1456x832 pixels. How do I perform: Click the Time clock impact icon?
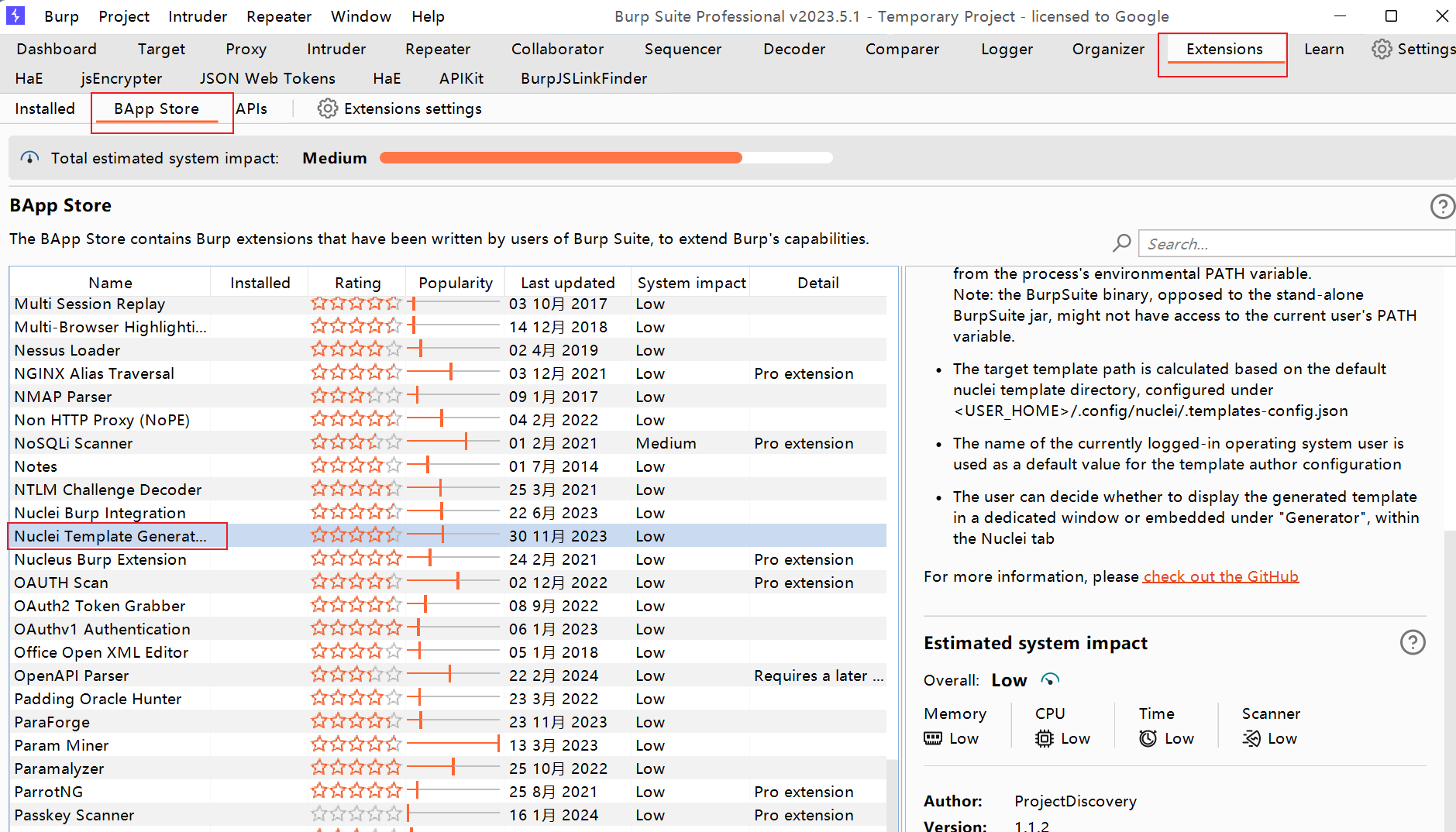point(1148,738)
